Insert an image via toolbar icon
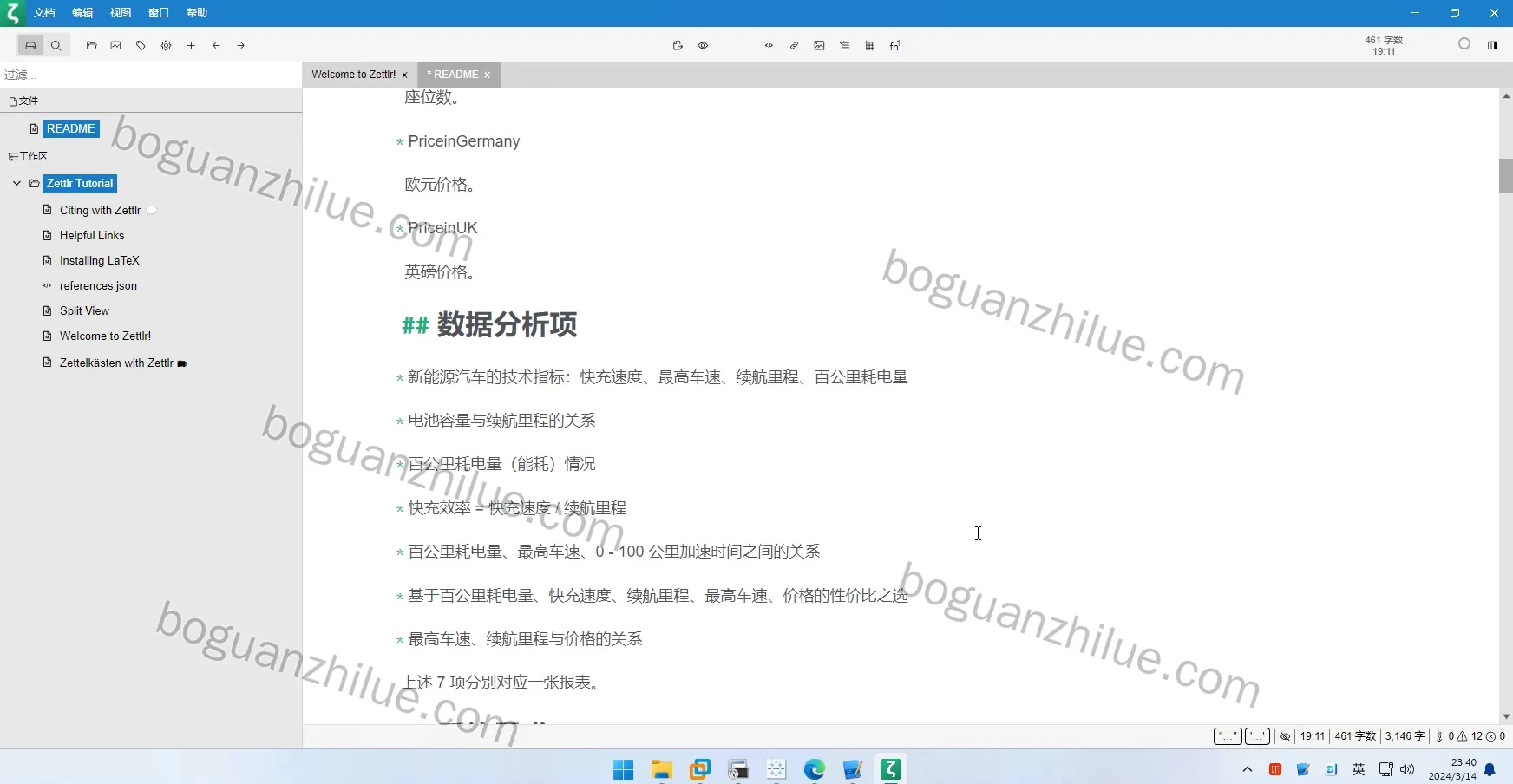Viewport: 1513px width, 784px height. tap(819, 46)
